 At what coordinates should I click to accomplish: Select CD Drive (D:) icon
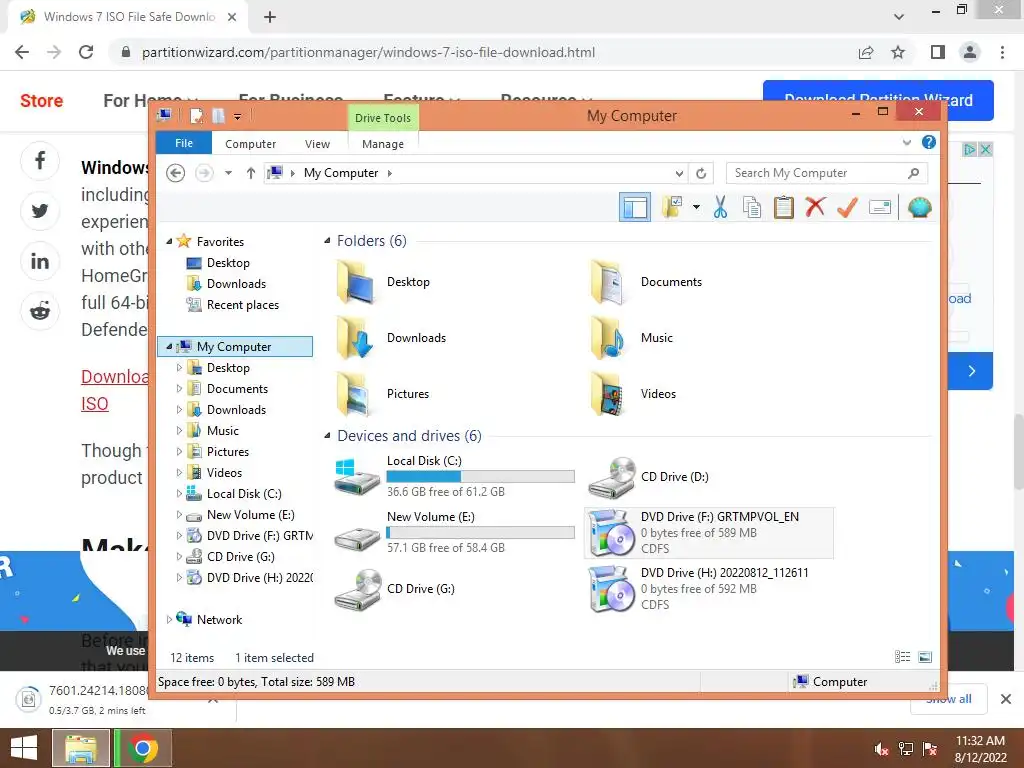pyautogui.click(x=612, y=478)
